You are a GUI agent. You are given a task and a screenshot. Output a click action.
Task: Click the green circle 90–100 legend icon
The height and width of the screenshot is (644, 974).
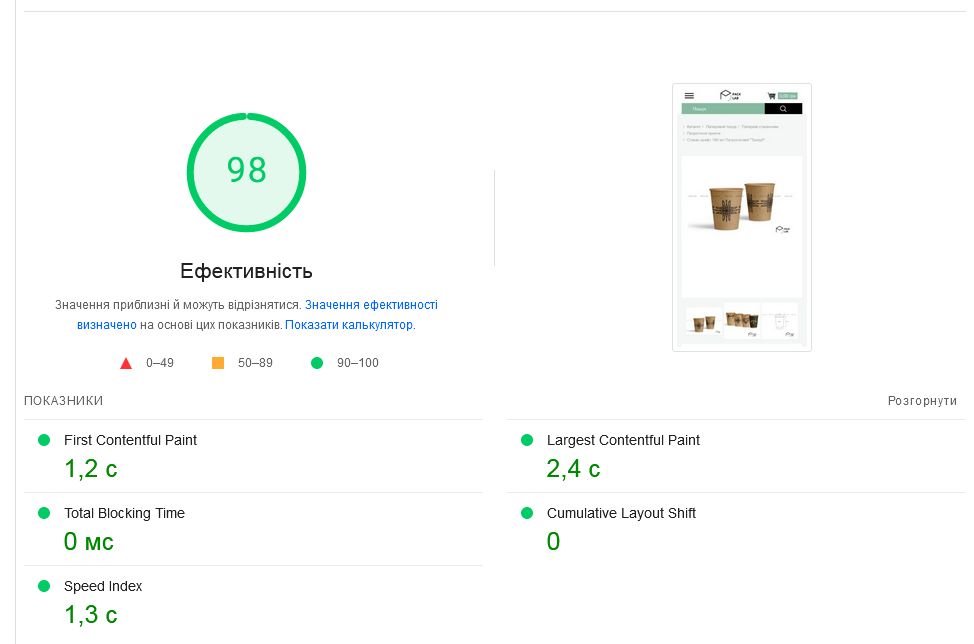tap(317, 363)
